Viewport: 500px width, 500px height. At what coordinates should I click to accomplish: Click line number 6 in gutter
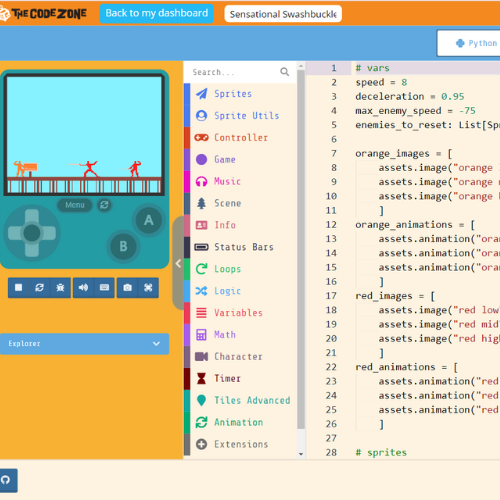[x=334, y=139]
